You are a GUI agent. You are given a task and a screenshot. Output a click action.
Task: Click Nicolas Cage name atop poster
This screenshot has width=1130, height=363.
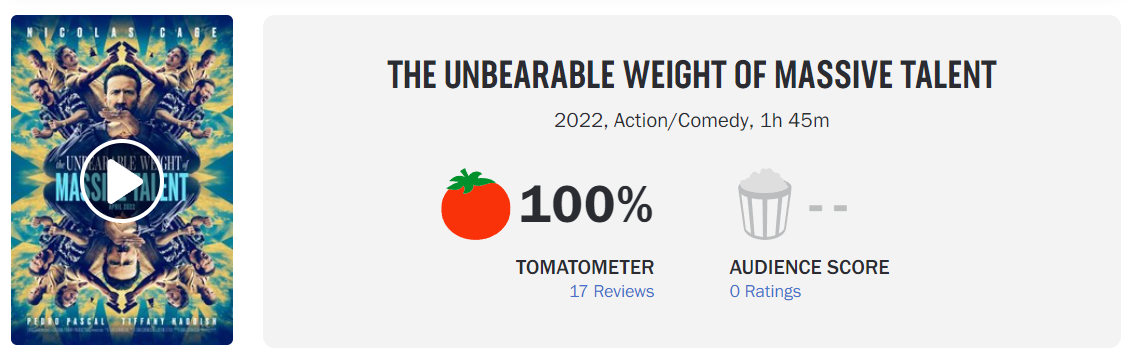(x=122, y=34)
